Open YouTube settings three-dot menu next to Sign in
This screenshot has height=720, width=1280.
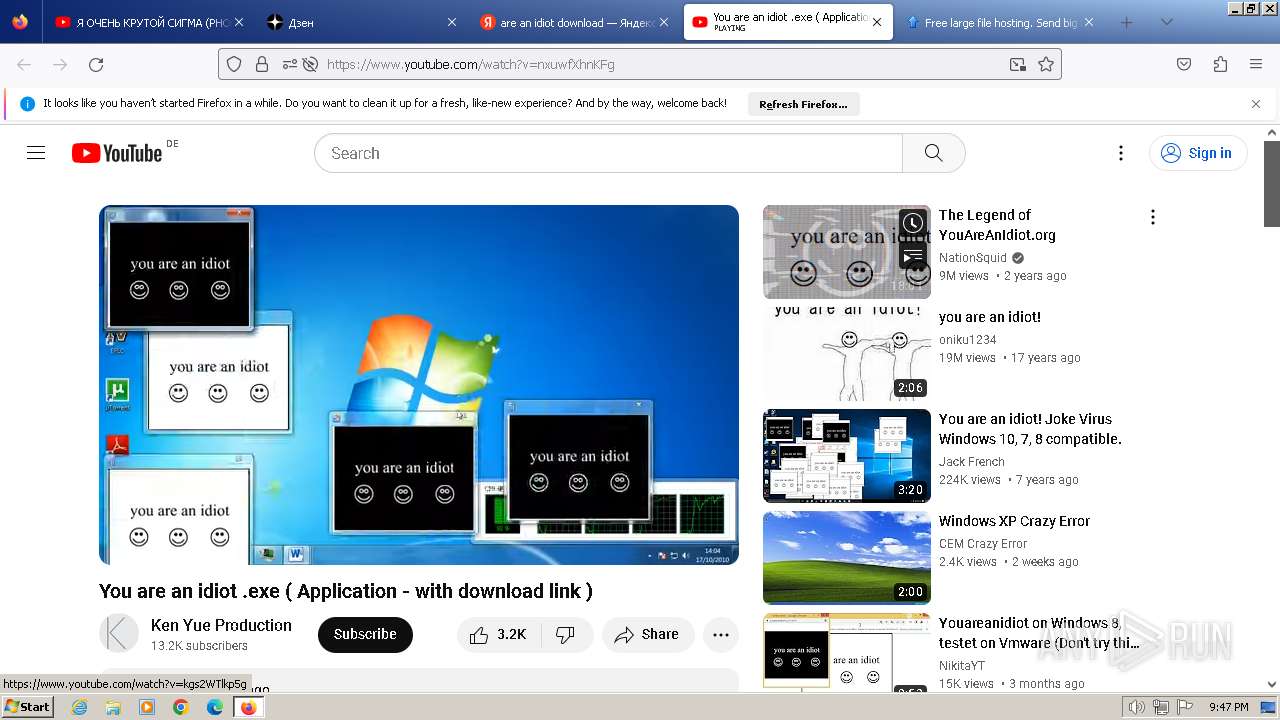click(x=1121, y=153)
